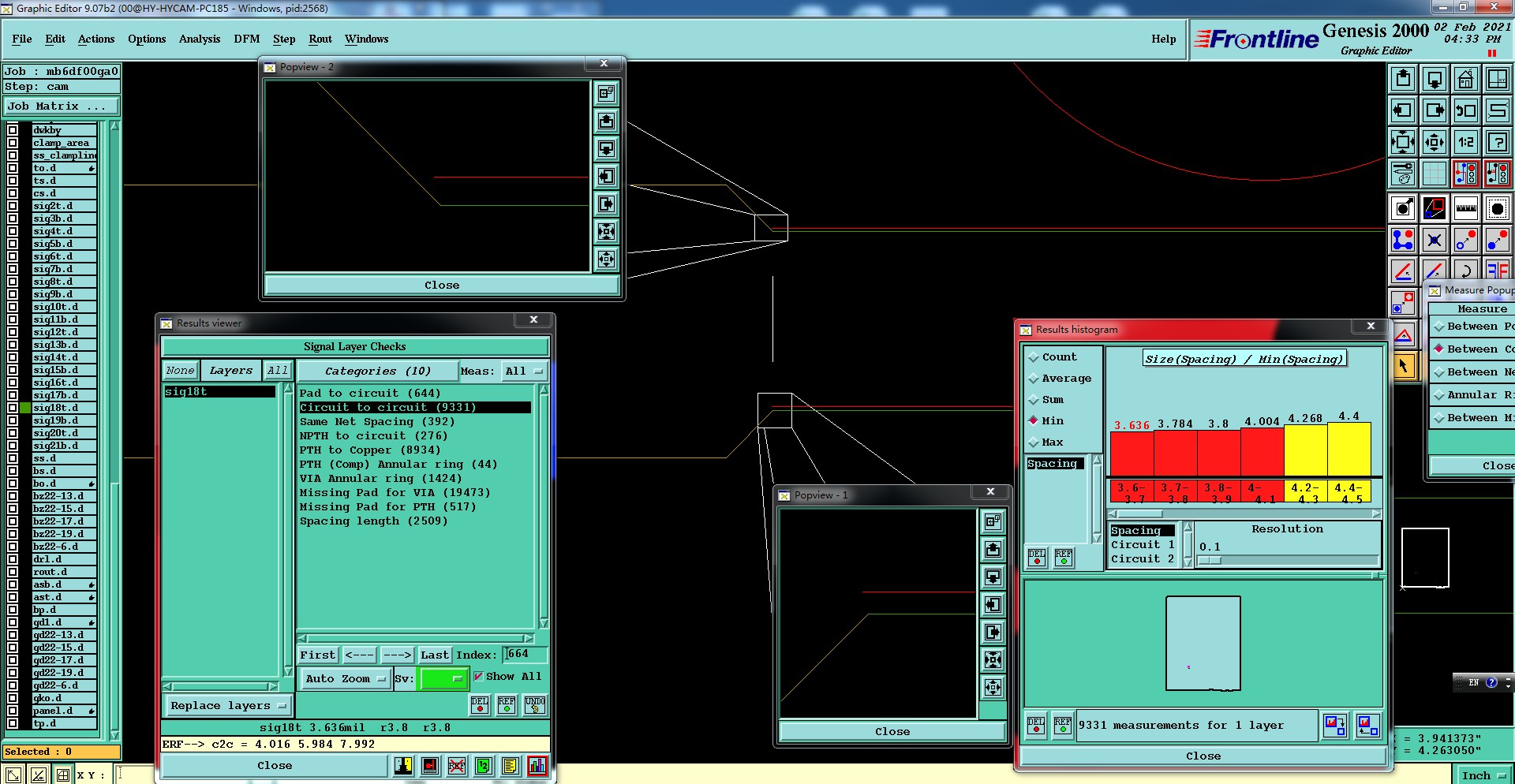
Task: Click the question mark help icon
Action: coord(1497,142)
